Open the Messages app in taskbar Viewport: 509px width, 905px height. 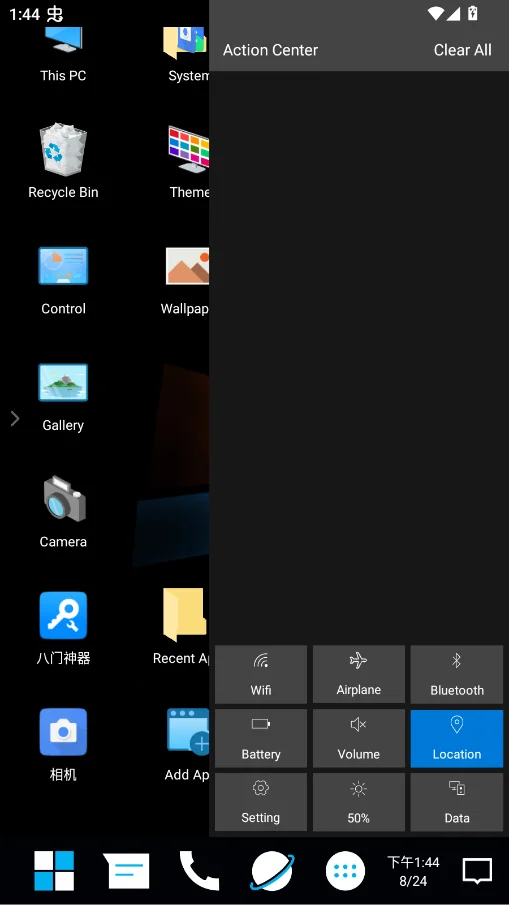point(126,871)
